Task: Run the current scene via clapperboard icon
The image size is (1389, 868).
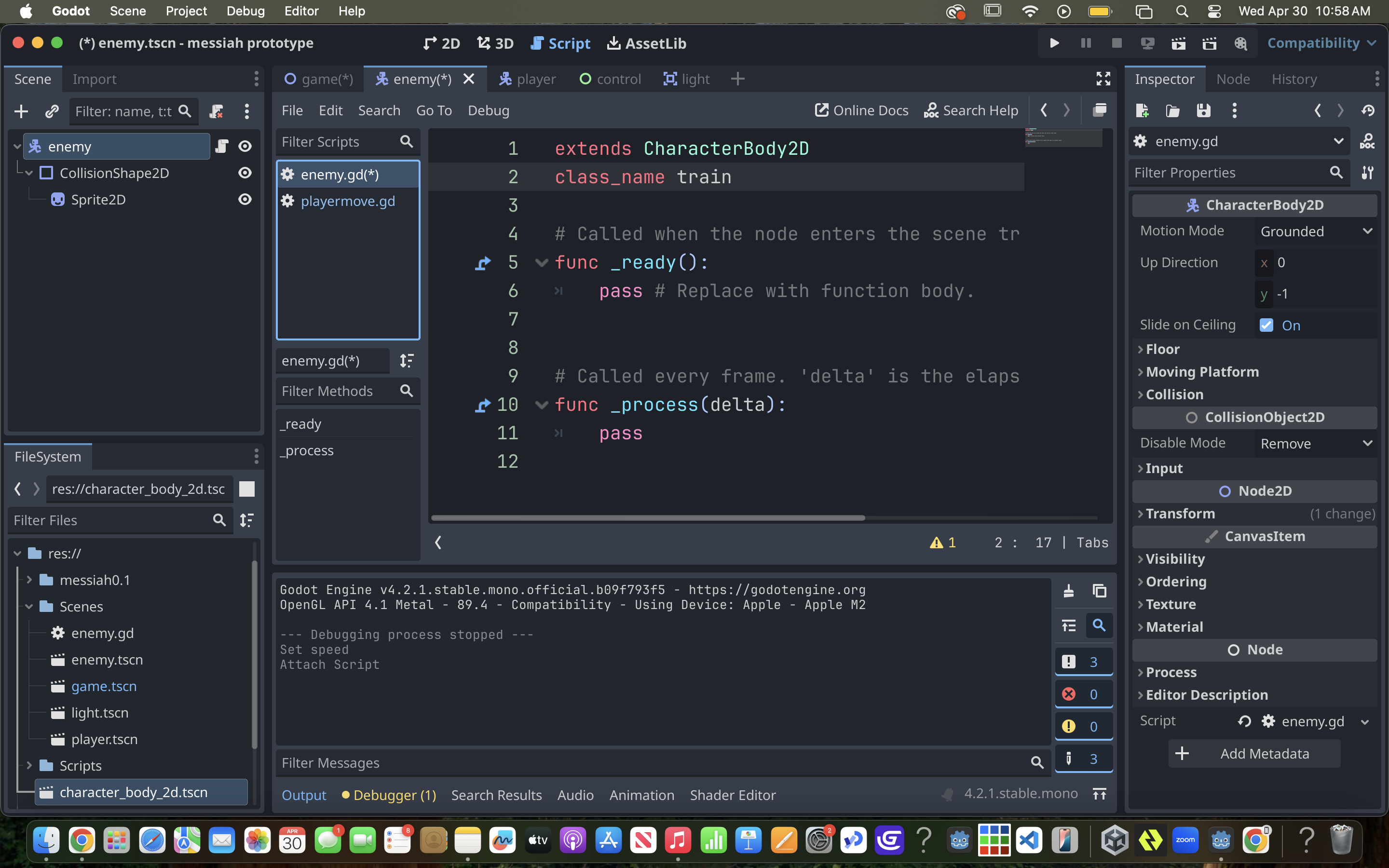Action: (x=1178, y=43)
